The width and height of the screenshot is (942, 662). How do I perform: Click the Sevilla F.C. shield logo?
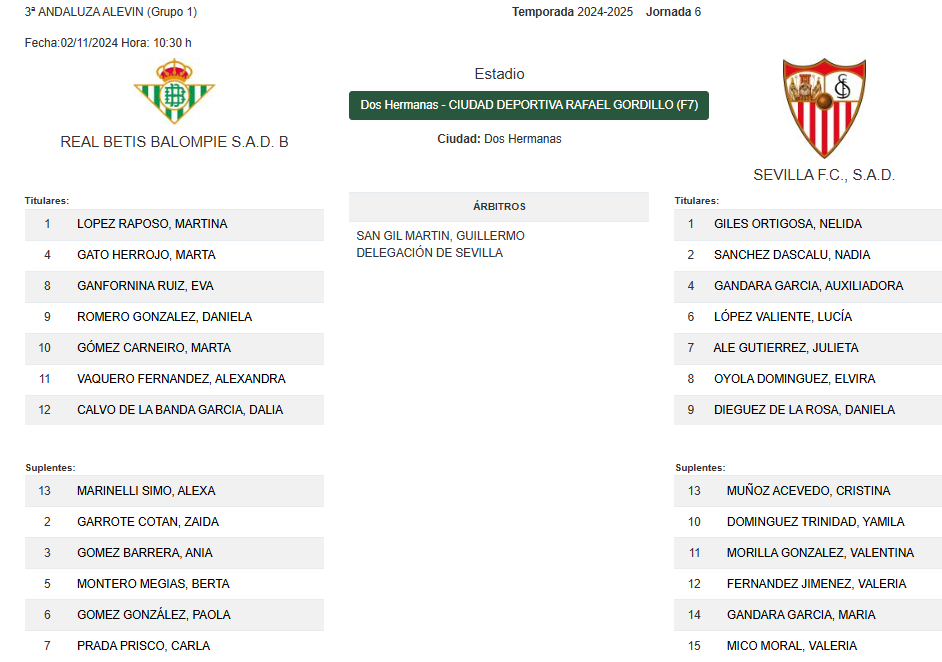[824, 108]
